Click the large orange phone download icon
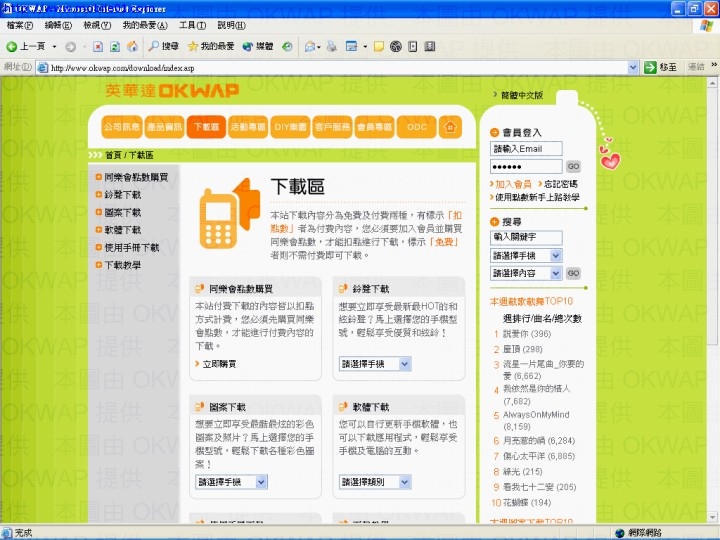The width and height of the screenshot is (720, 540). 229,214
